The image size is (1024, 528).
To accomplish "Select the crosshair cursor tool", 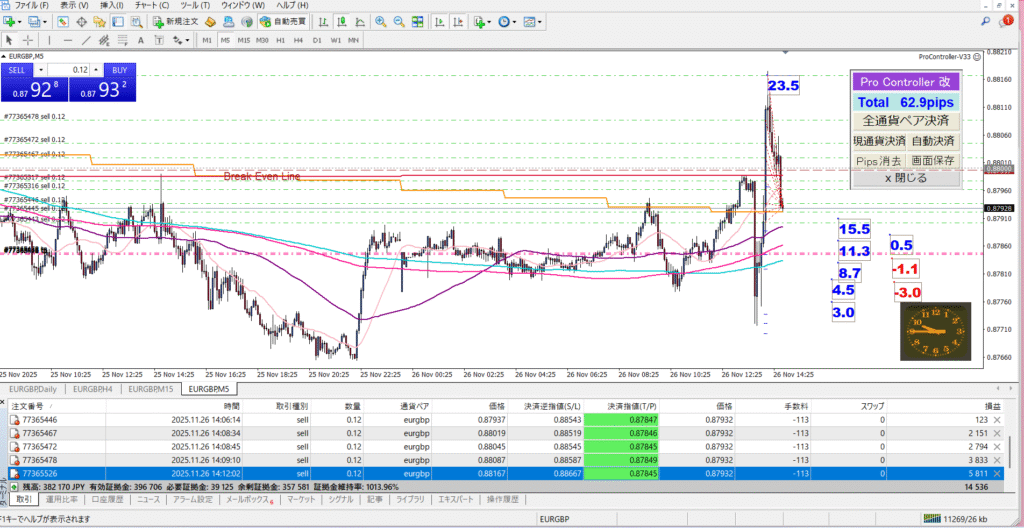I will click(x=28, y=40).
